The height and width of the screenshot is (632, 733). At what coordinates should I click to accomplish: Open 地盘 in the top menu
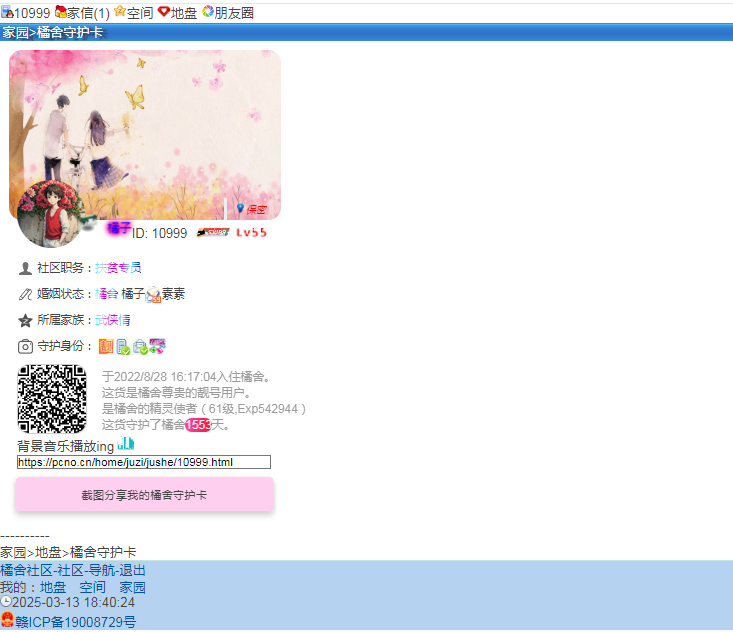[x=184, y=13]
